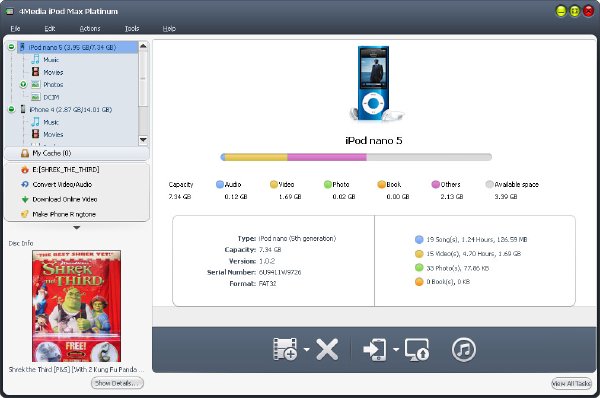This screenshot has height=398, width=600.
Task: Minimize the window with yellow button
Action: coord(561,11)
